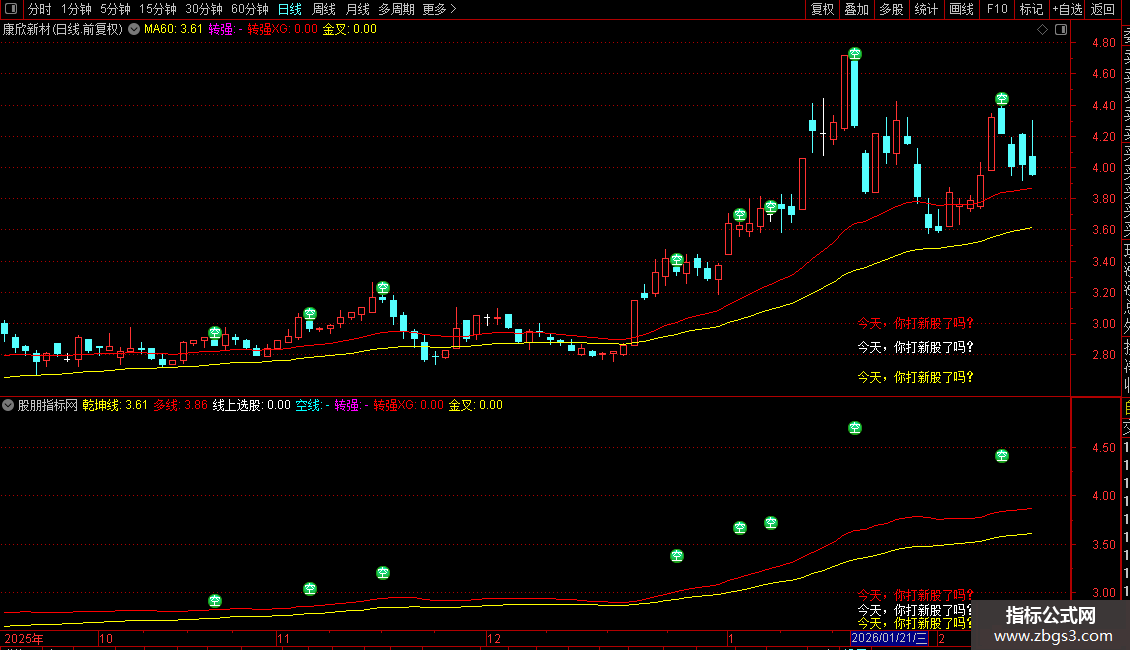Viewport: 1130px width, 650px height.
Task: Toggle right side panel icon on chart
Action: (x=1061, y=30)
